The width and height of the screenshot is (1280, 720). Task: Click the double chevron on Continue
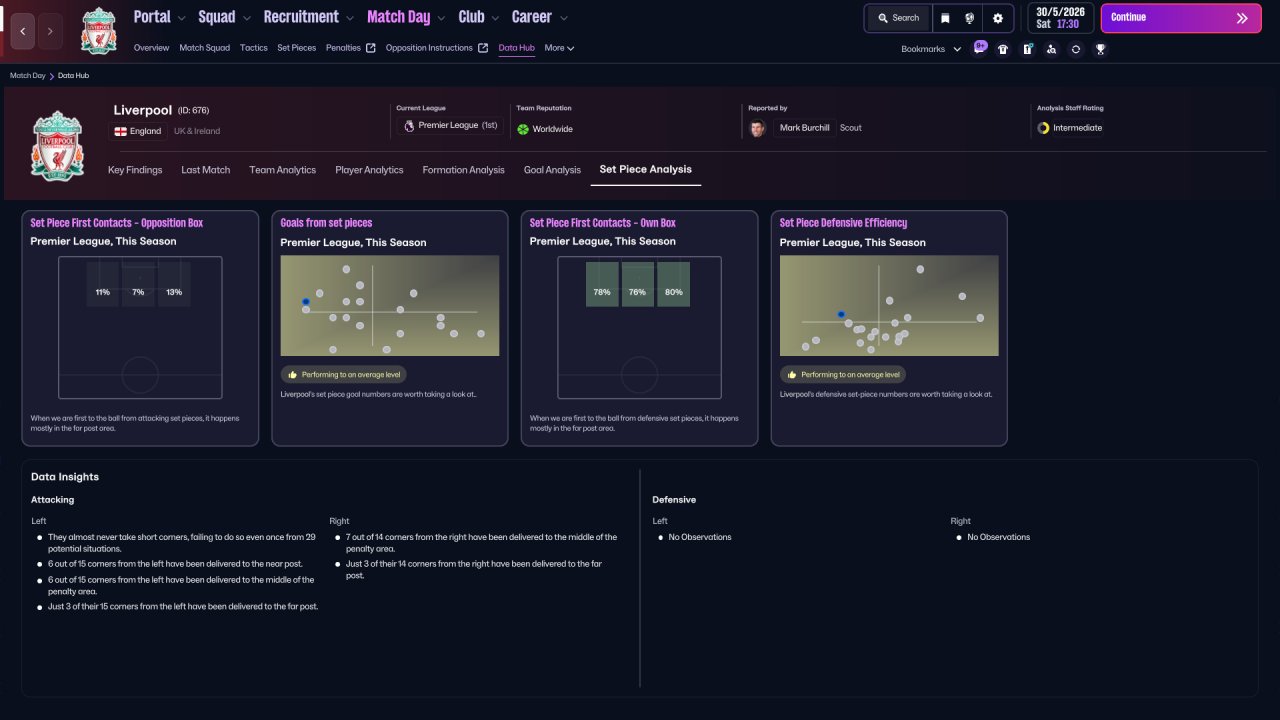[1242, 18]
